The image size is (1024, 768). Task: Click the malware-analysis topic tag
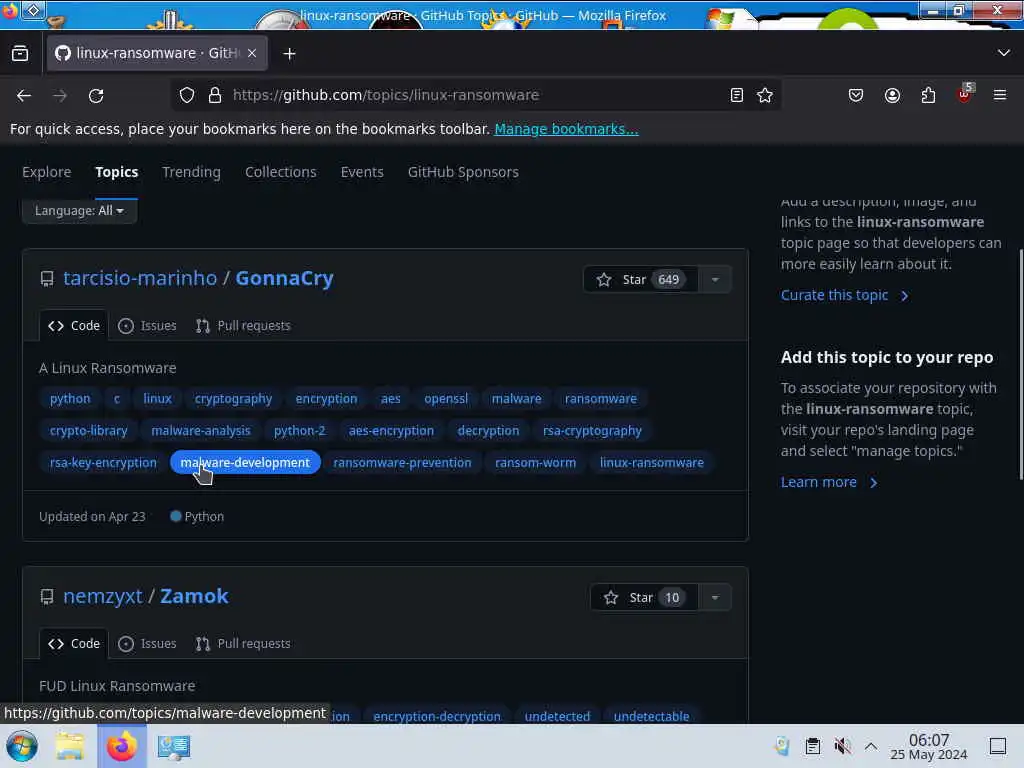200,431
